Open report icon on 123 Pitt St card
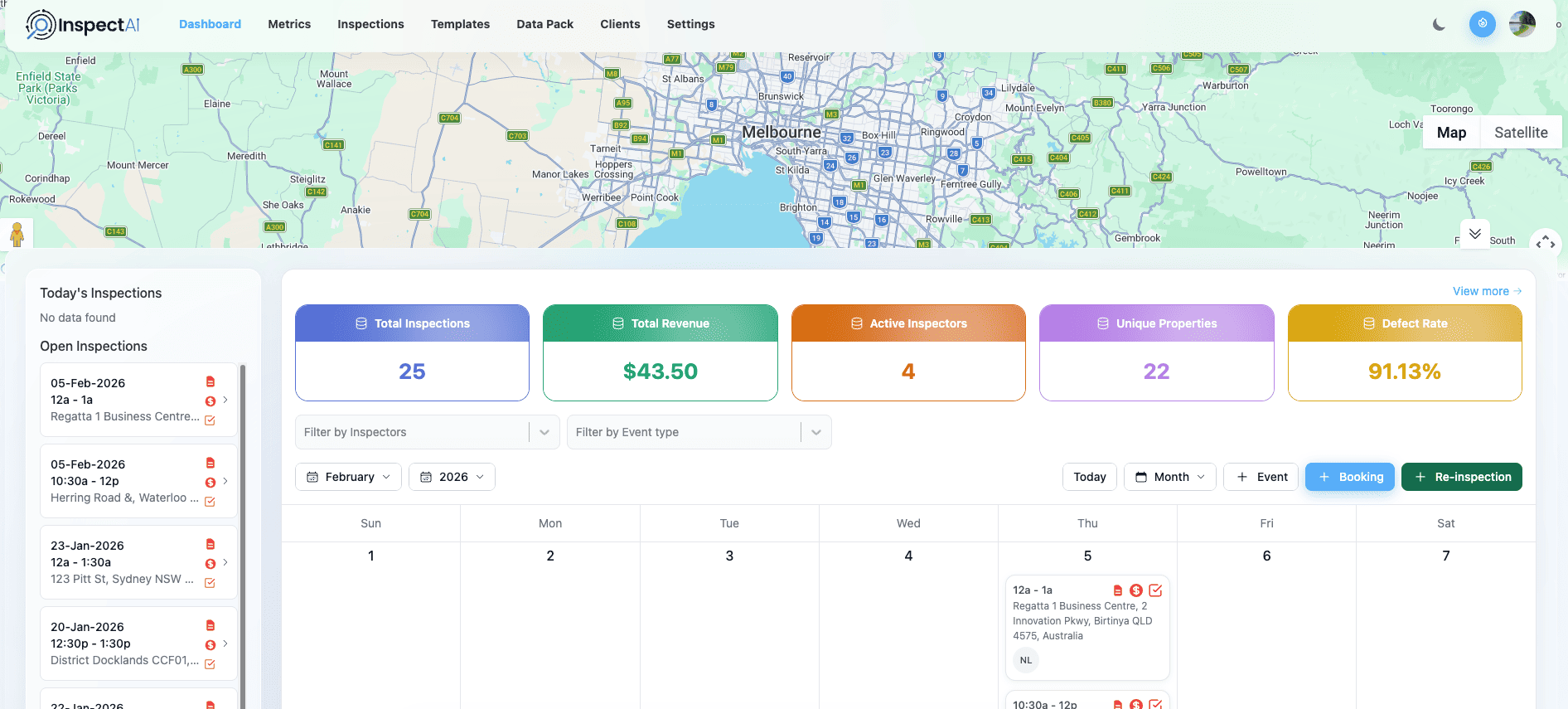This screenshot has height=709, width=1568. tap(211, 544)
